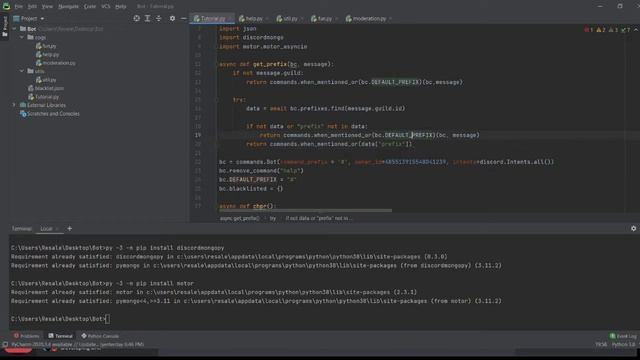The width and height of the screenshot is (640, 360).
Task: Click line 19 in the code editor
Action: 408,135
